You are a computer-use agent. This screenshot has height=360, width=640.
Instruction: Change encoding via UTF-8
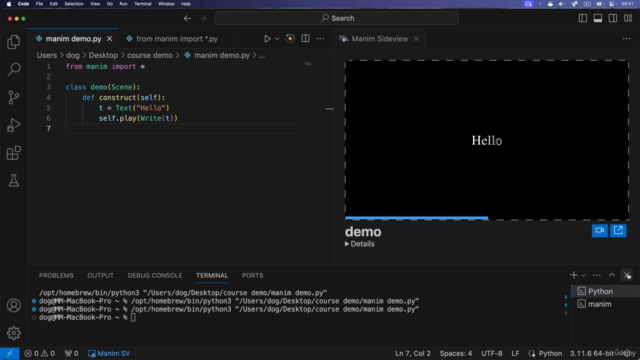tap(491, 353)
